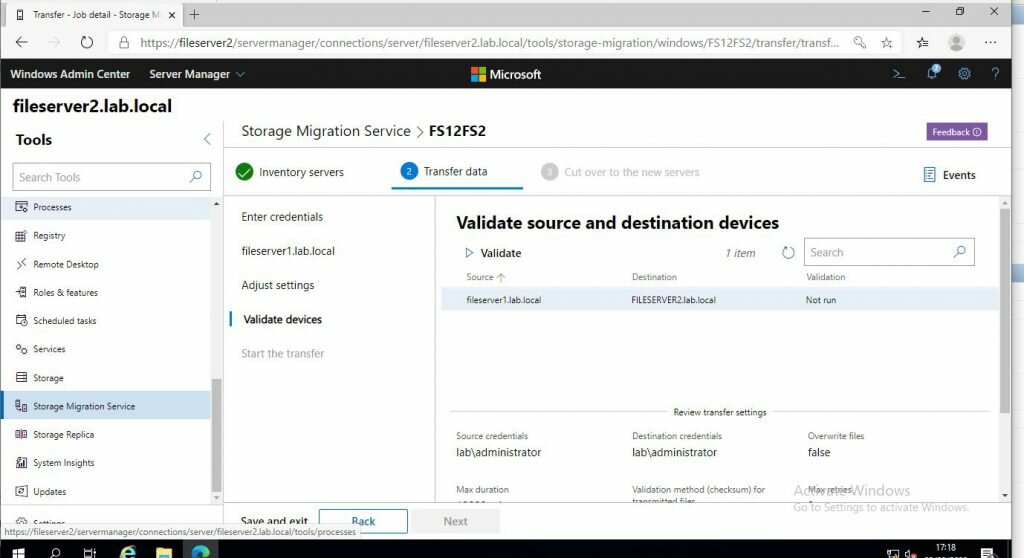
Task: Open the Start the transfer sub-step
Action: [283, 353]
